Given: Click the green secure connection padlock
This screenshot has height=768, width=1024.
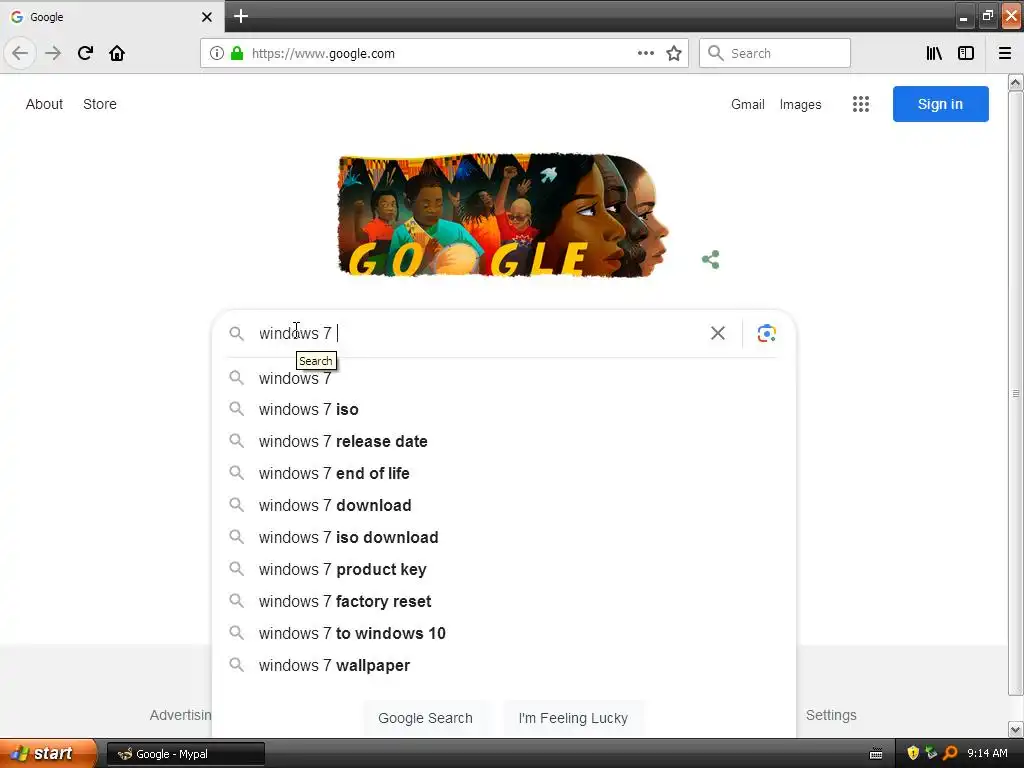Looking at the screenshot, I should pos(237,54).
